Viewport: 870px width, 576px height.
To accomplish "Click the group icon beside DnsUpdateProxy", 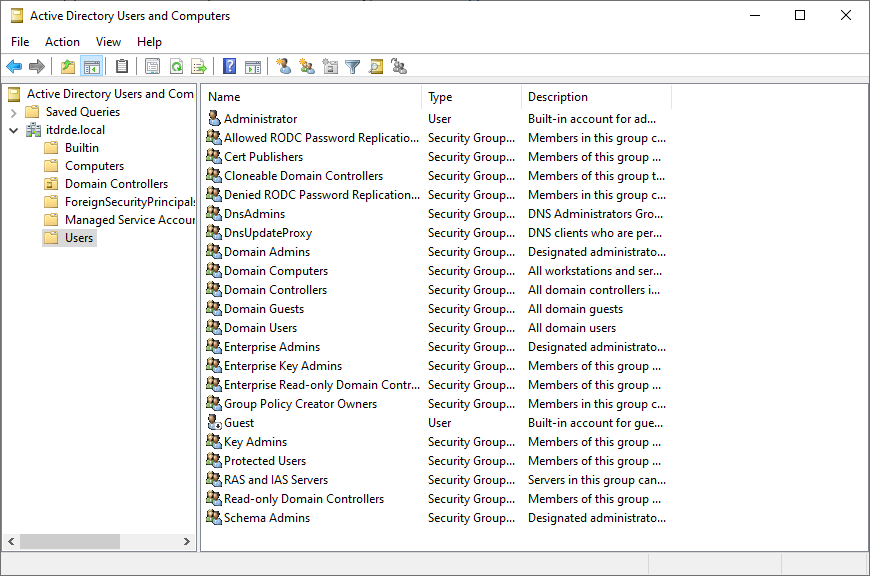I will point(214,231).
